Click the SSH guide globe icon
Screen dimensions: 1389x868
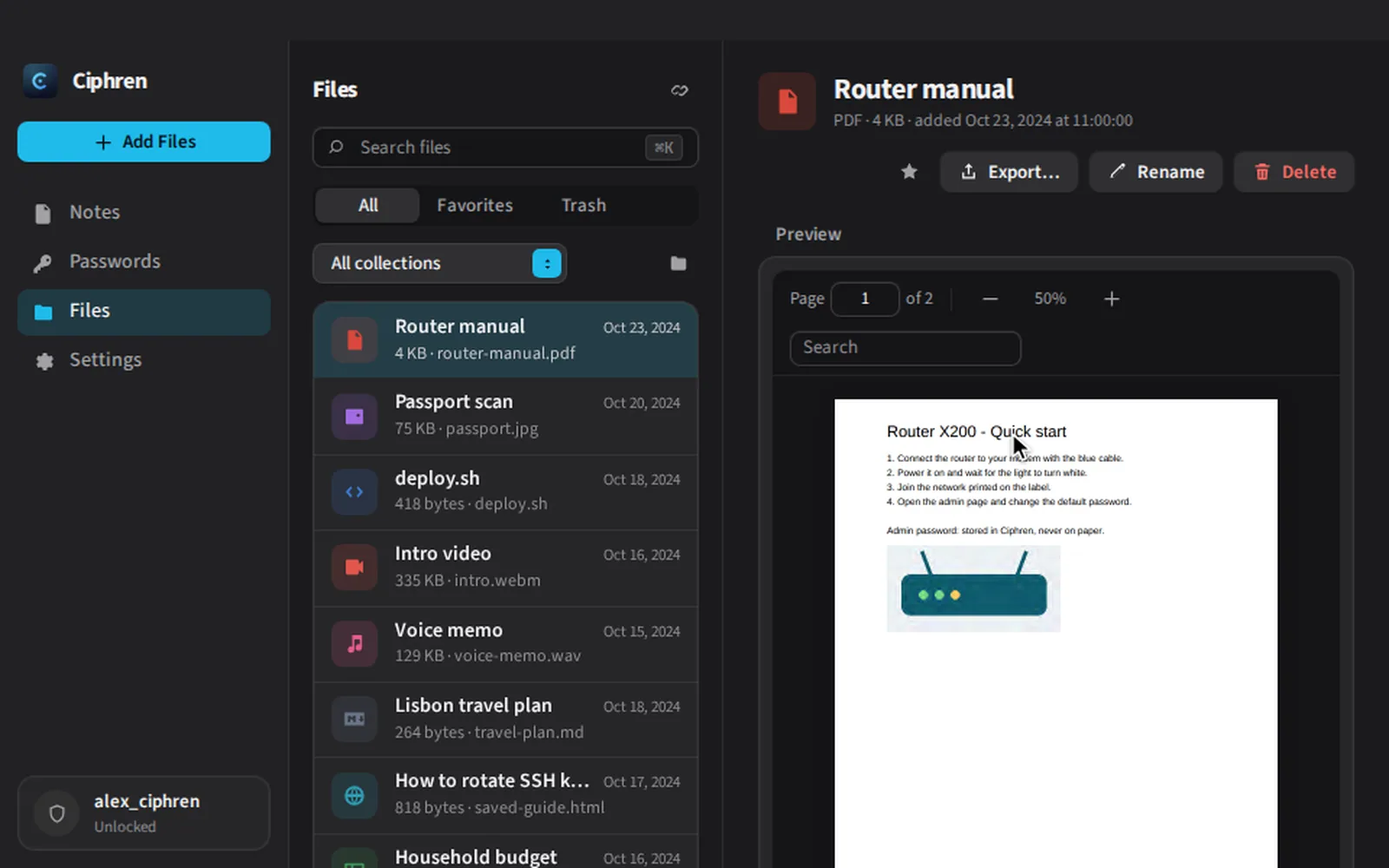[x=354, y=795]
